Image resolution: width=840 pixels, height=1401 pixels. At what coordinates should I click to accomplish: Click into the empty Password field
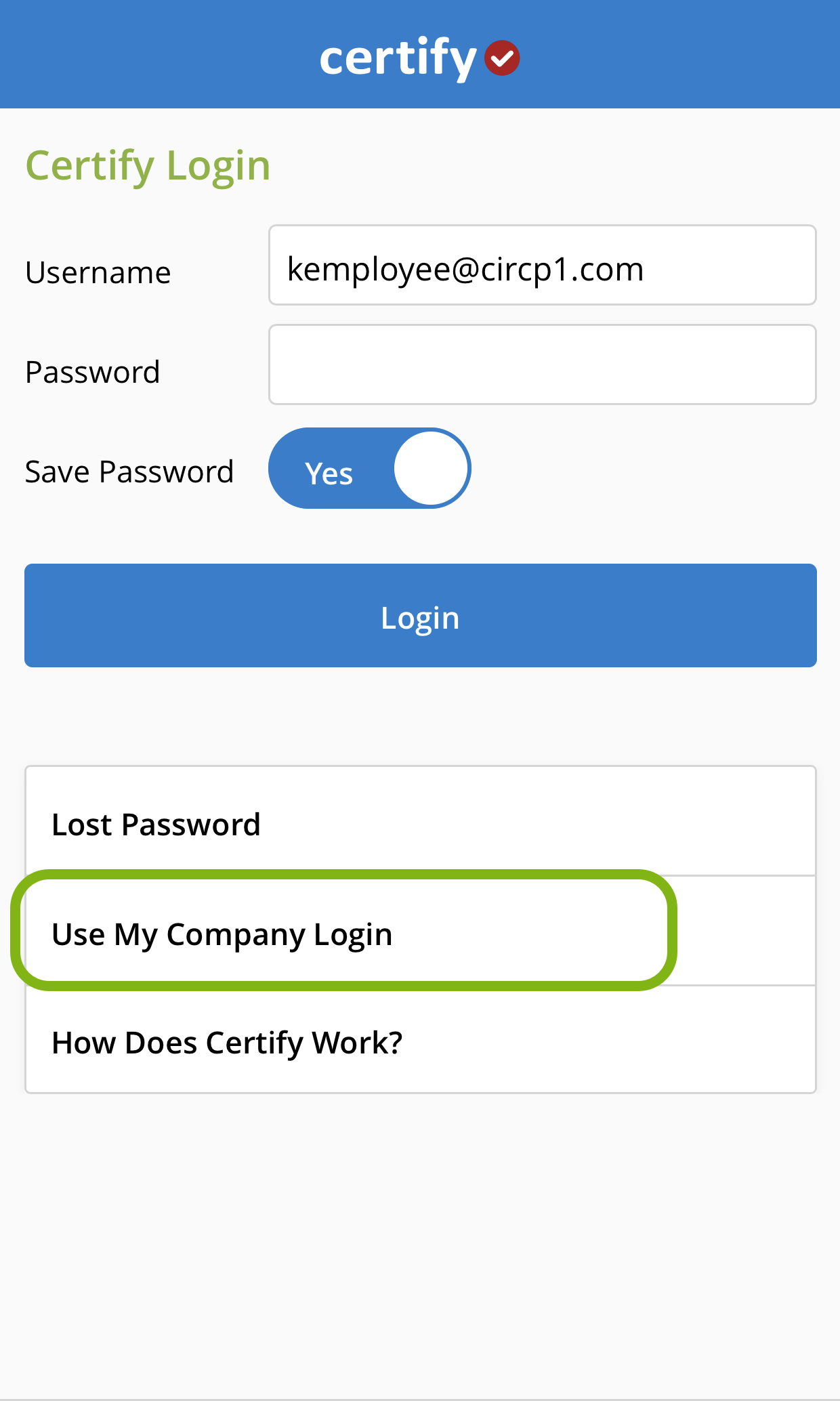pyautogui.click(x=543, y=364)
